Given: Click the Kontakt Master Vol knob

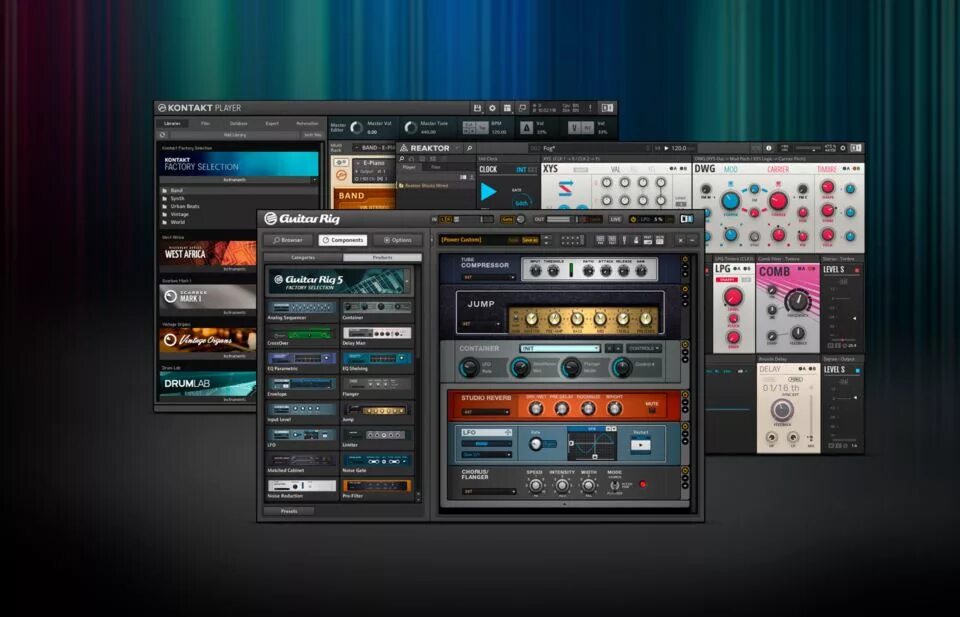Looking at the screenshot, I should coord(356,127).
